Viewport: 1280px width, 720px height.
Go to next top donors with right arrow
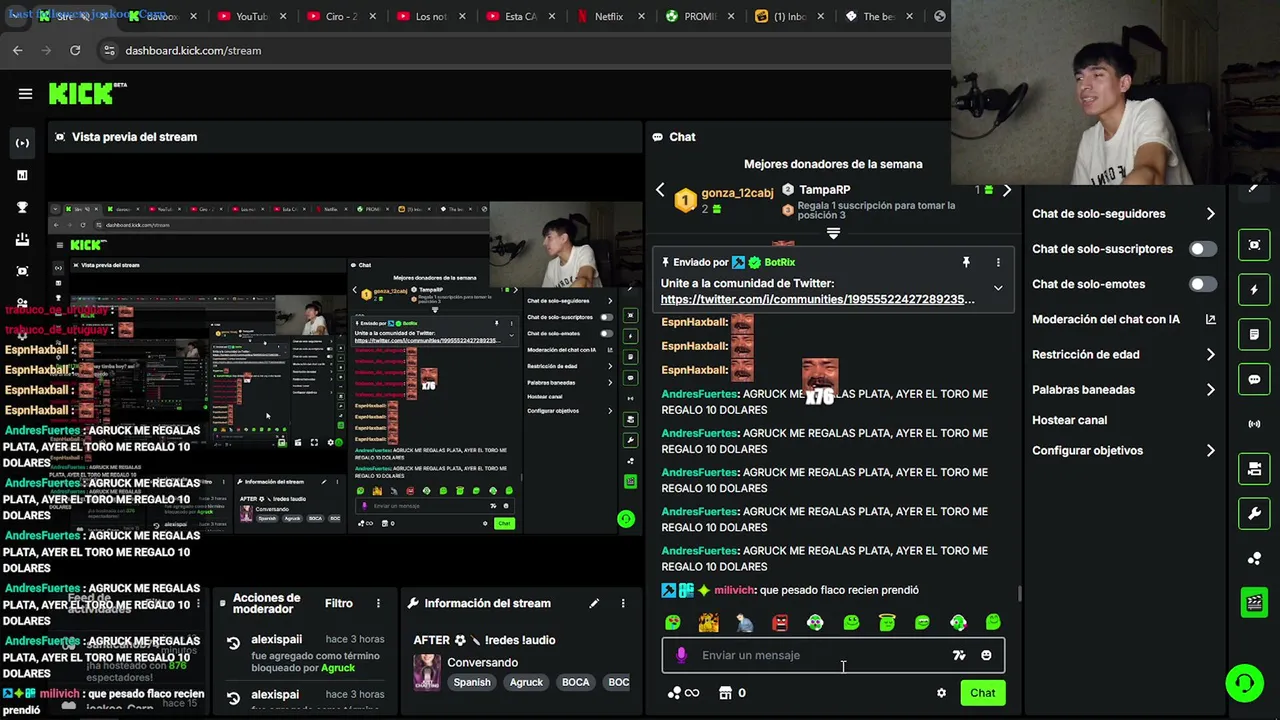1007,190
